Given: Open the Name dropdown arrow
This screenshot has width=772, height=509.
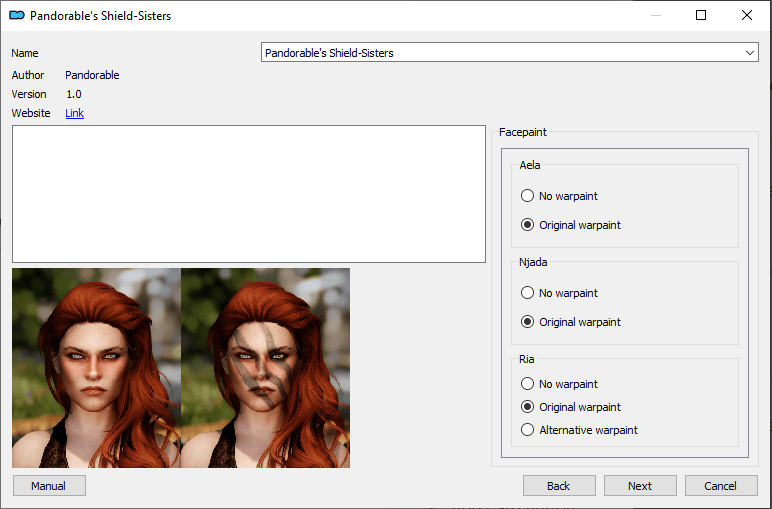Looking at the screenshot, I should coord(749,53).
